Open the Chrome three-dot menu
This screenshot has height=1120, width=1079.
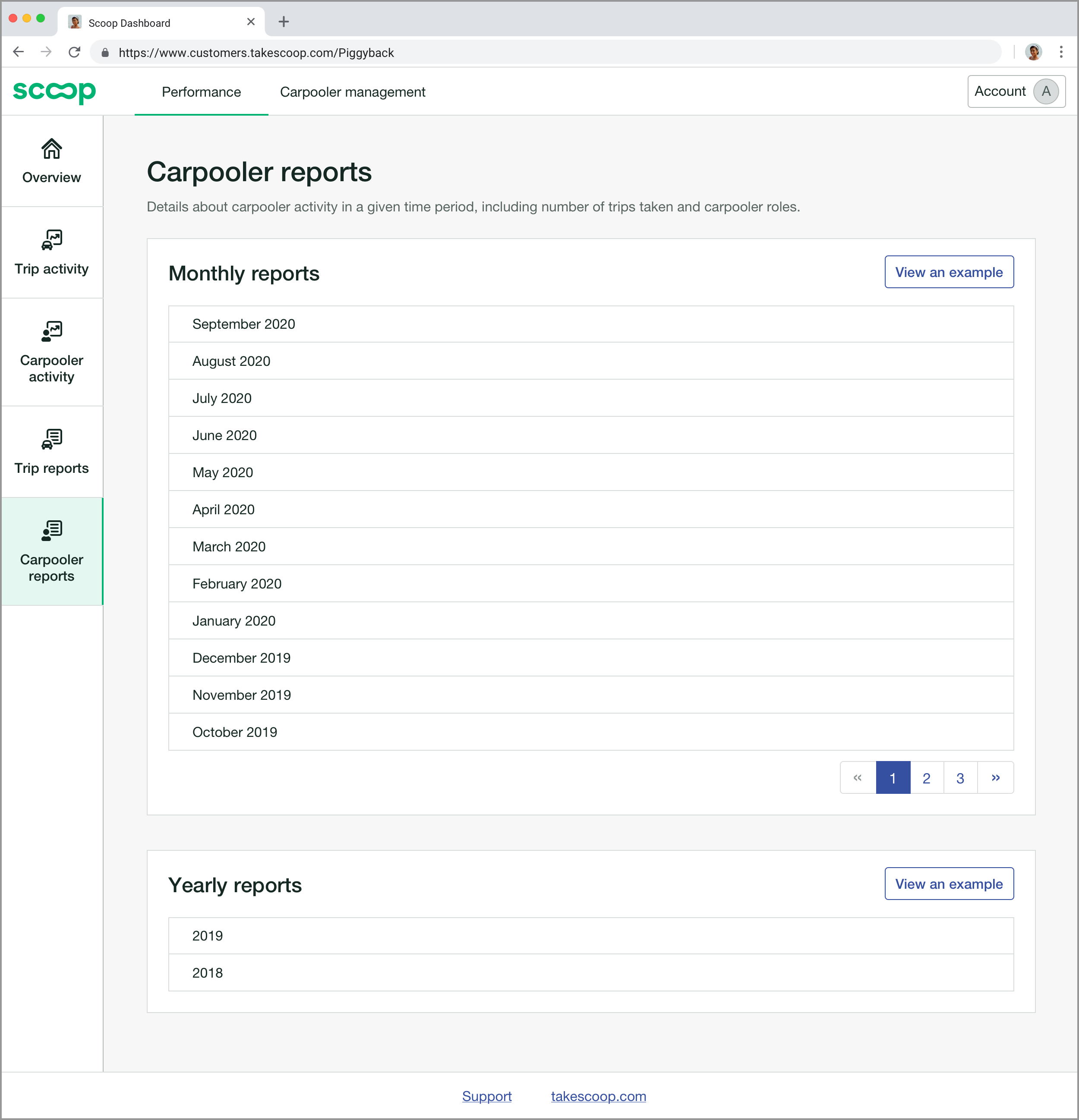[1061, 53]
